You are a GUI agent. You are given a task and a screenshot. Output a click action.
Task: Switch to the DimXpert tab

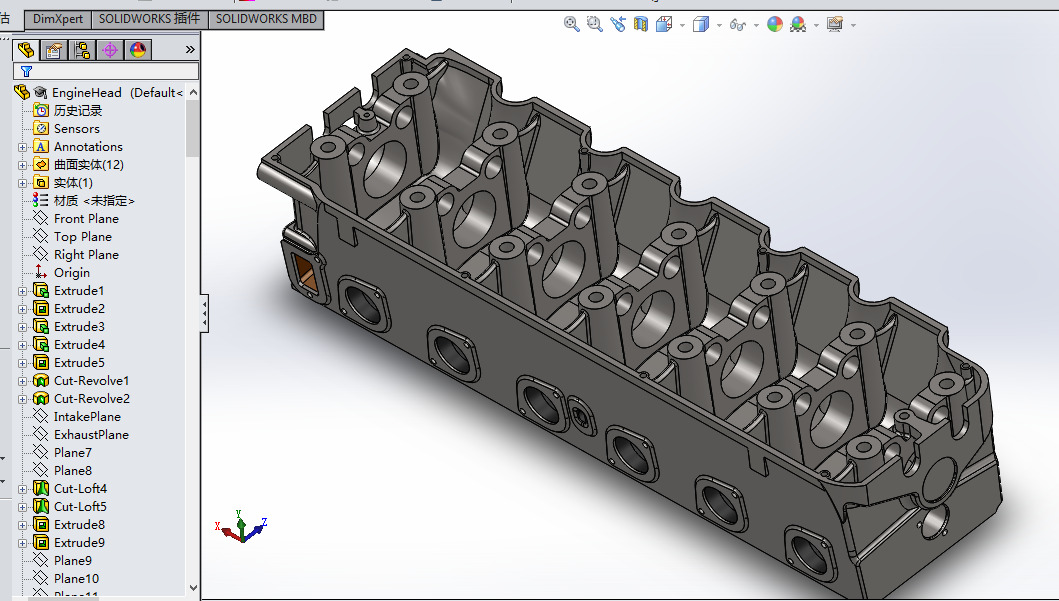point(57,19)
